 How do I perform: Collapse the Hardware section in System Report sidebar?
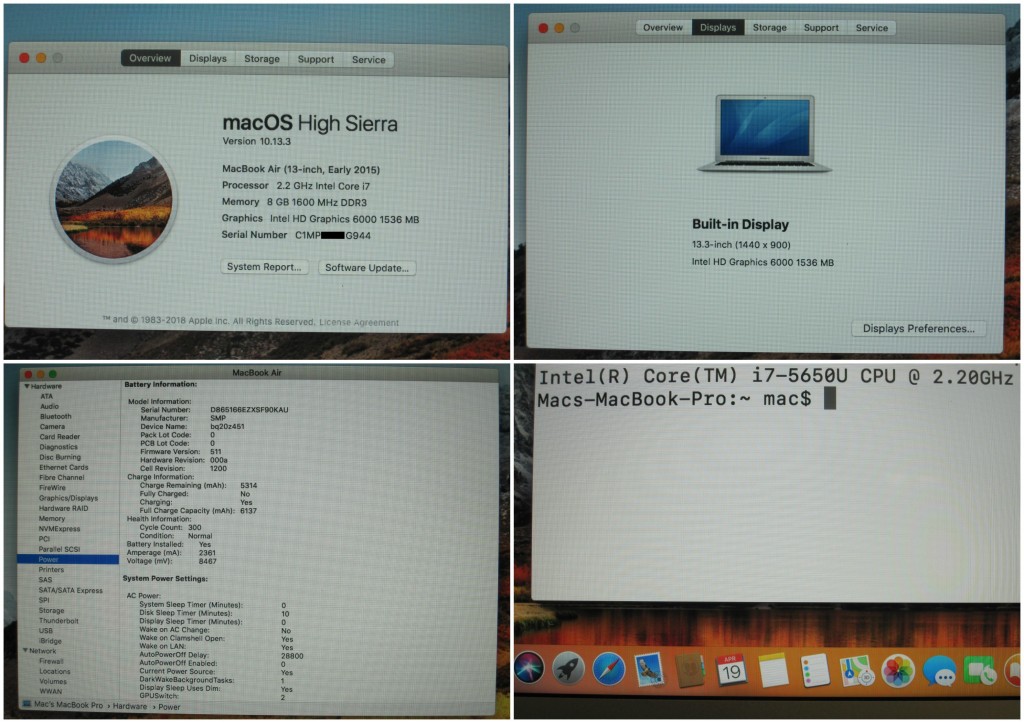point(27,387)
